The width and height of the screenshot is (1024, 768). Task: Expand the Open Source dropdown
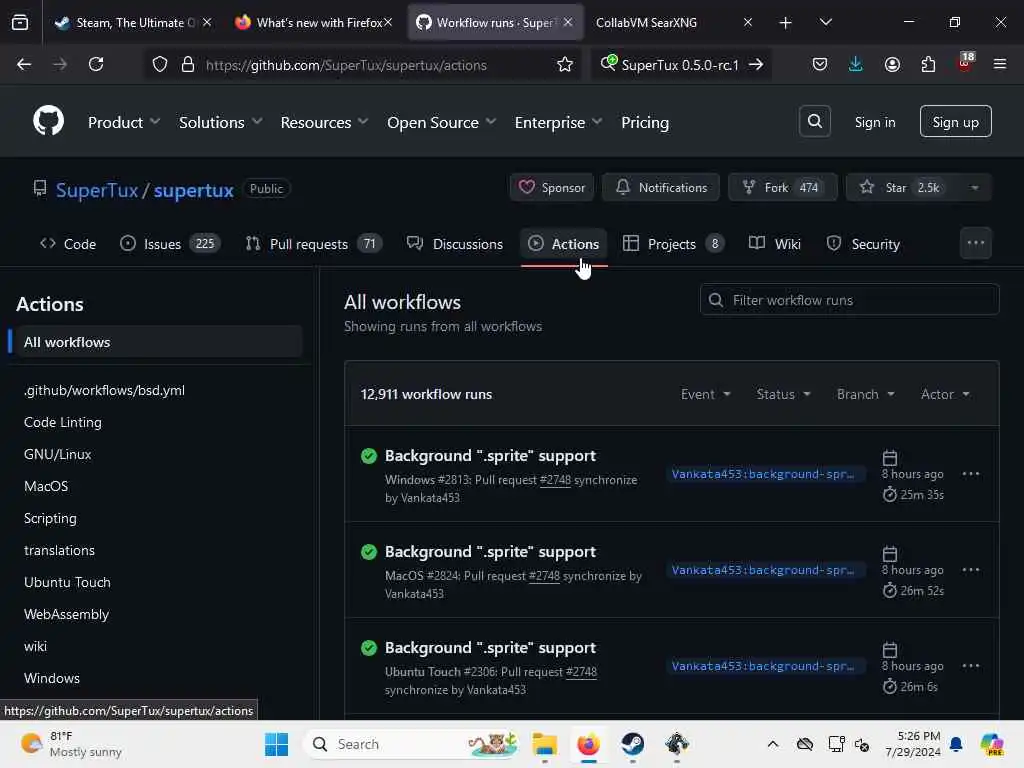point(441,122)
